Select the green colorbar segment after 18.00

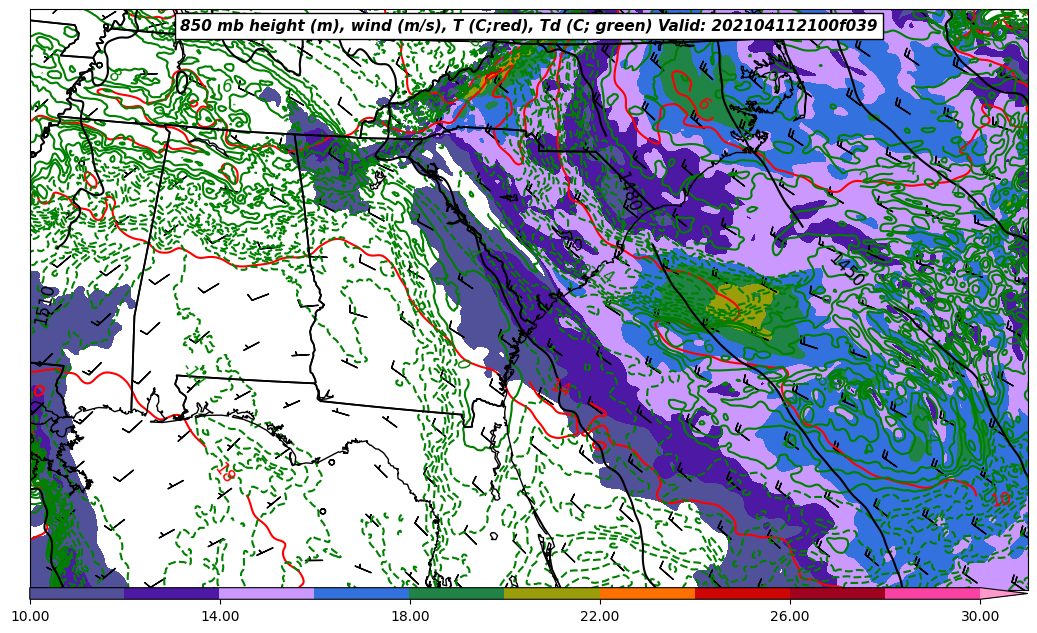pyautogui.click(x=456, y=593)
